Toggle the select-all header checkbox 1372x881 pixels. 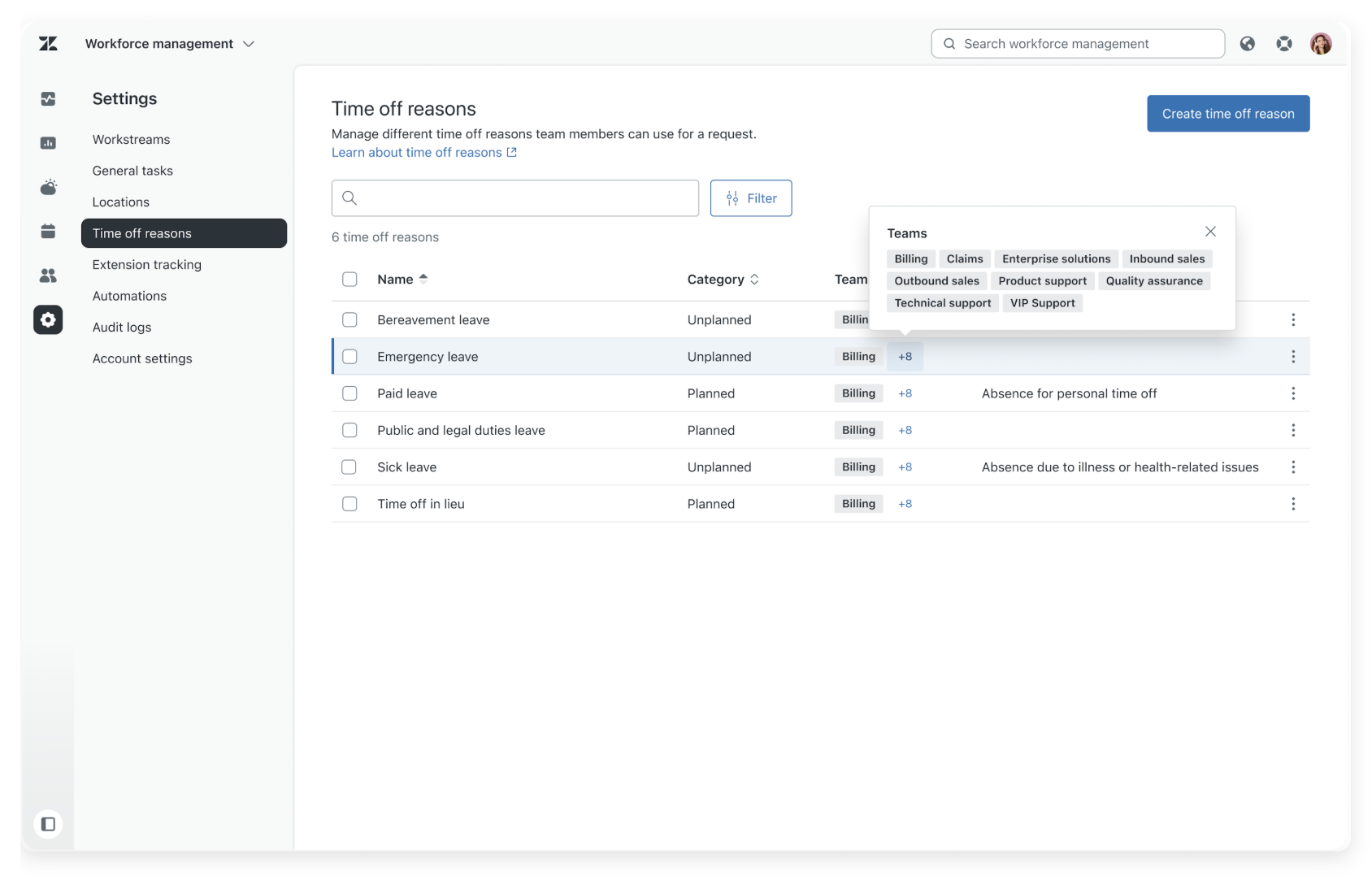pyautogui.click(x=350, y=280)
